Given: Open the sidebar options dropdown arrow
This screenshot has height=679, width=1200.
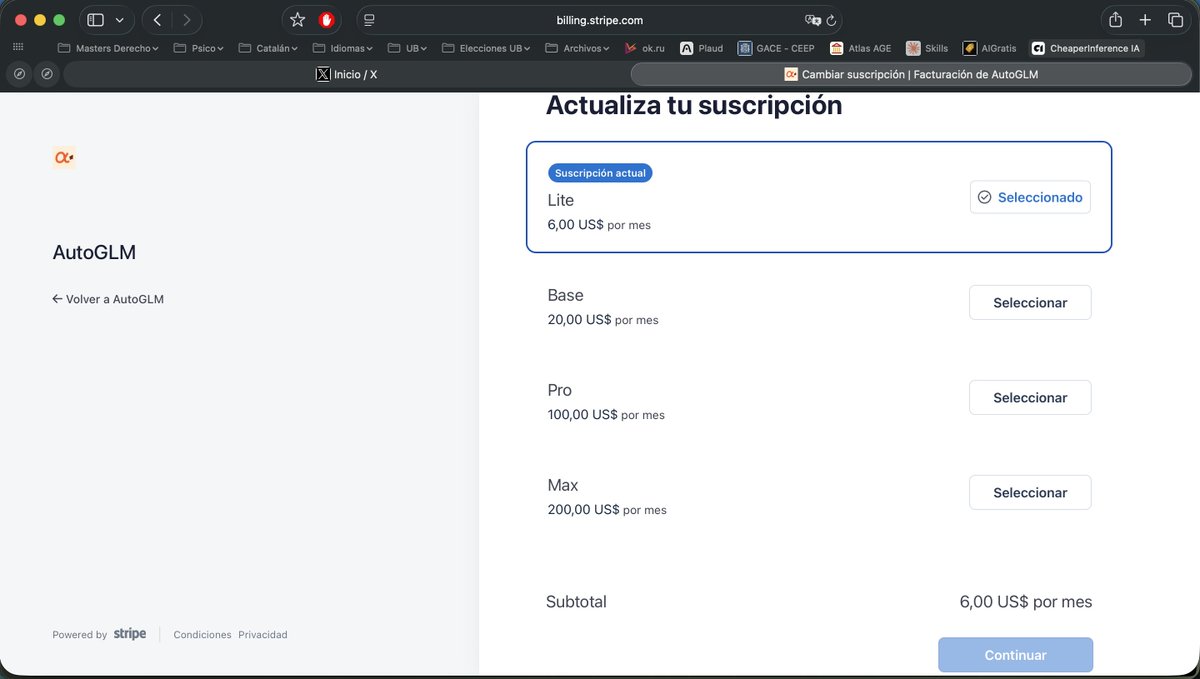Looking at the screenshot, I should pyautogui.click(x=120, y=20).
